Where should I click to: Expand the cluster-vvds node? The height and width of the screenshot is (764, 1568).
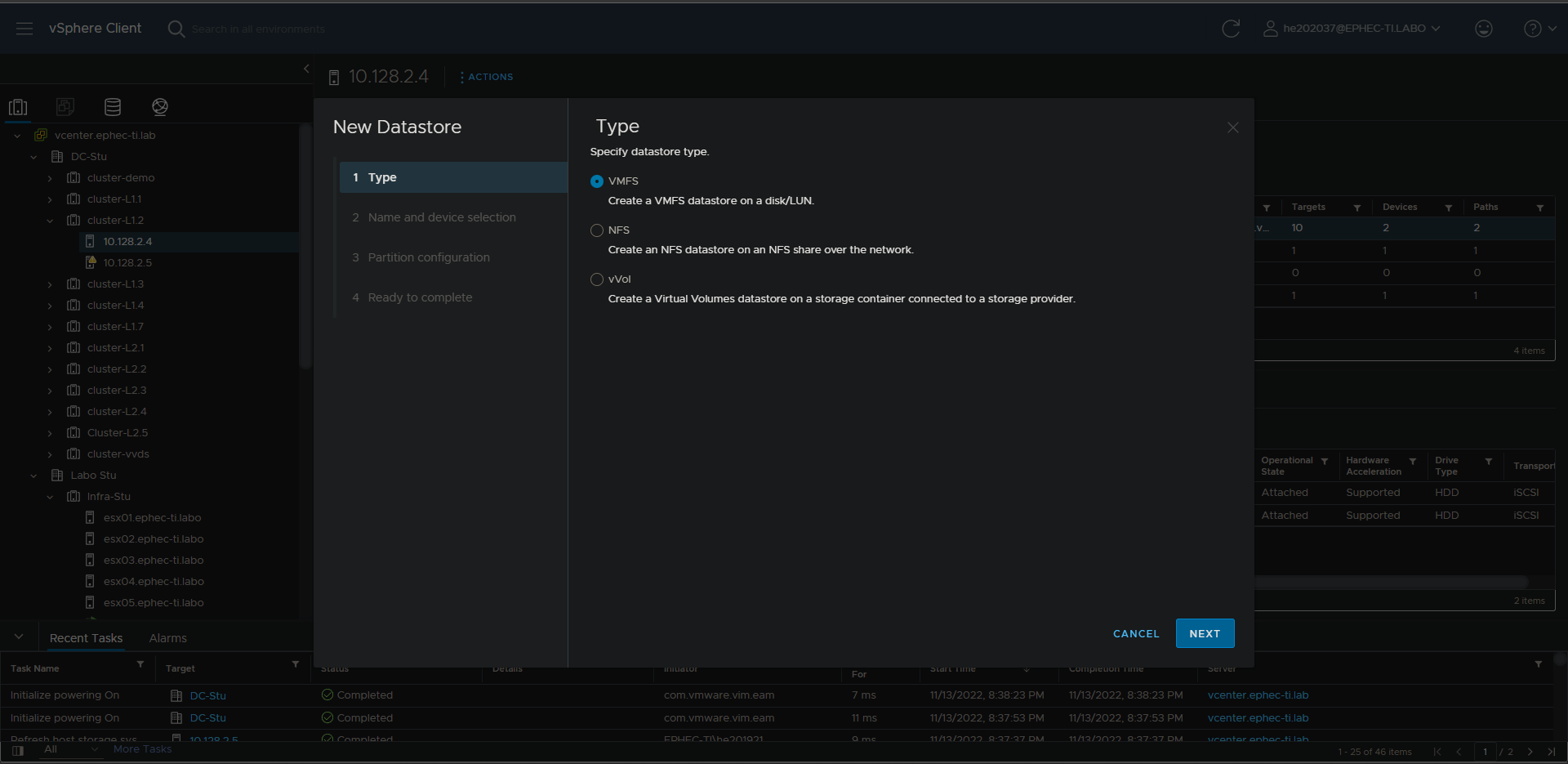pos(50,454)
